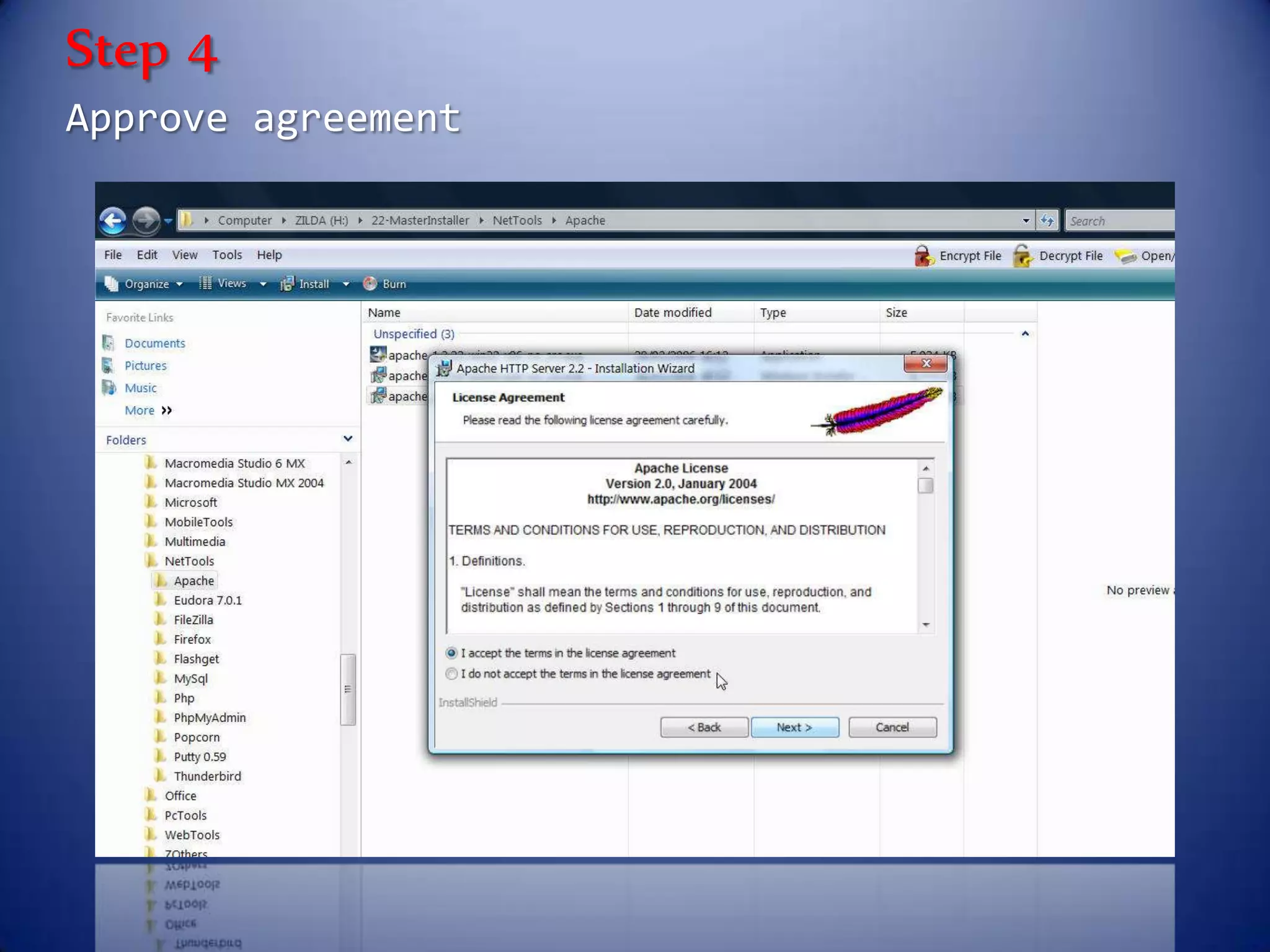Click the Decrypt File lock icon
Image resolution: width=1270 pixels, height=952 pixels.
click(x=1023, y=255)
